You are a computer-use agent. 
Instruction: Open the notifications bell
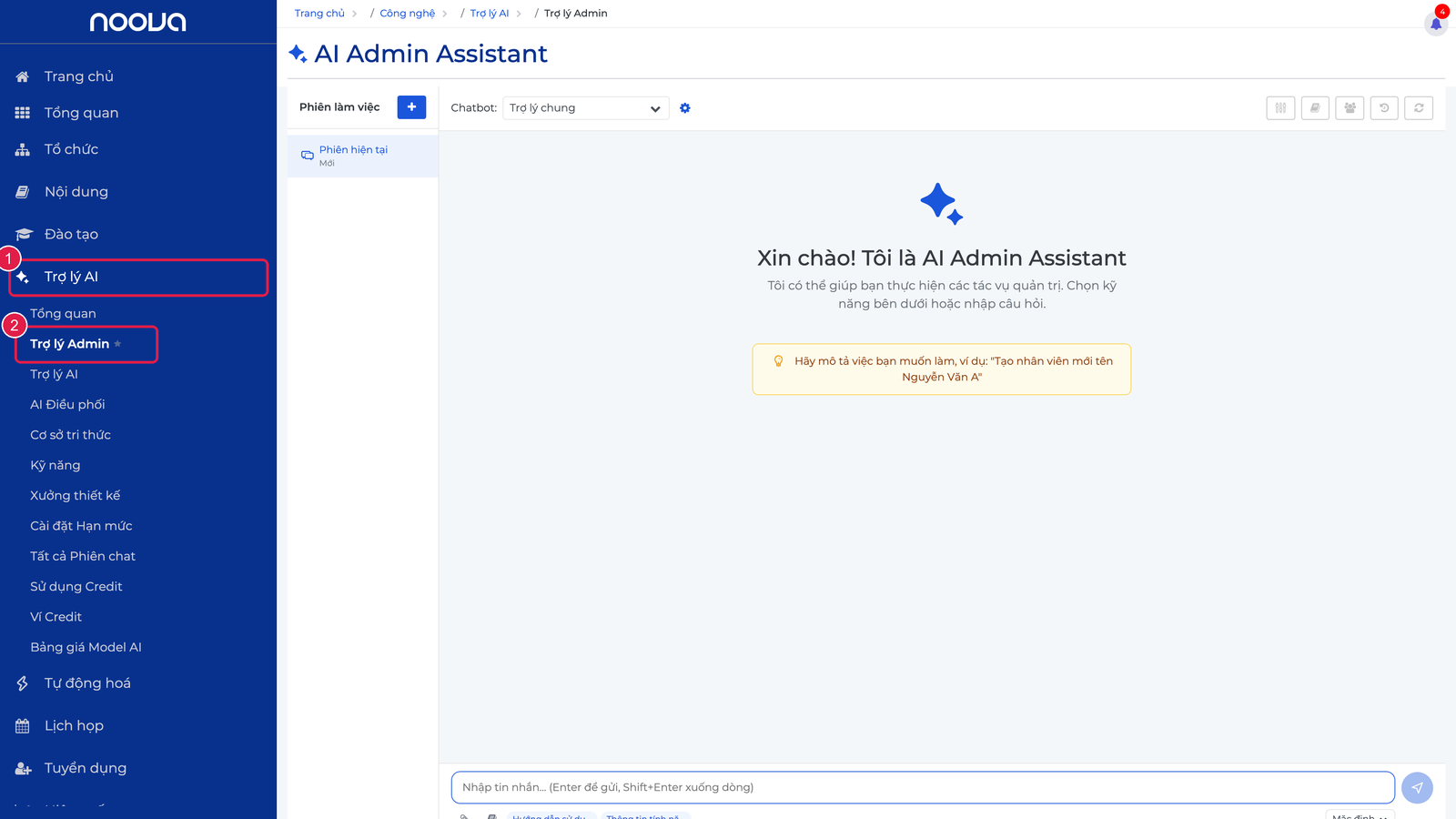pos(1436,24)
